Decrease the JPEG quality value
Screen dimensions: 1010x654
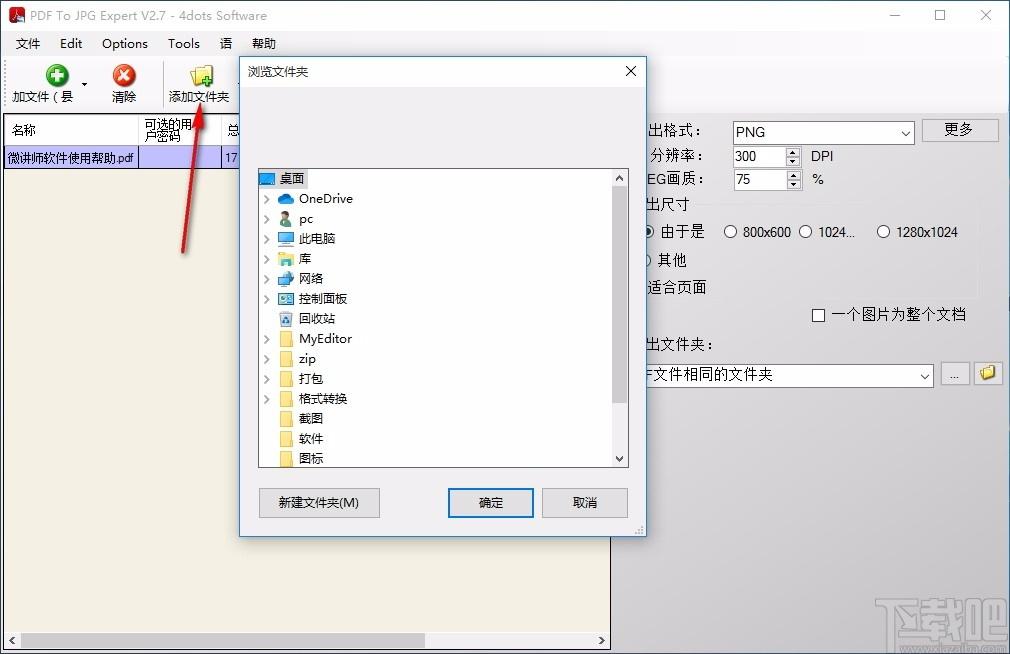[x=794, y=185]
